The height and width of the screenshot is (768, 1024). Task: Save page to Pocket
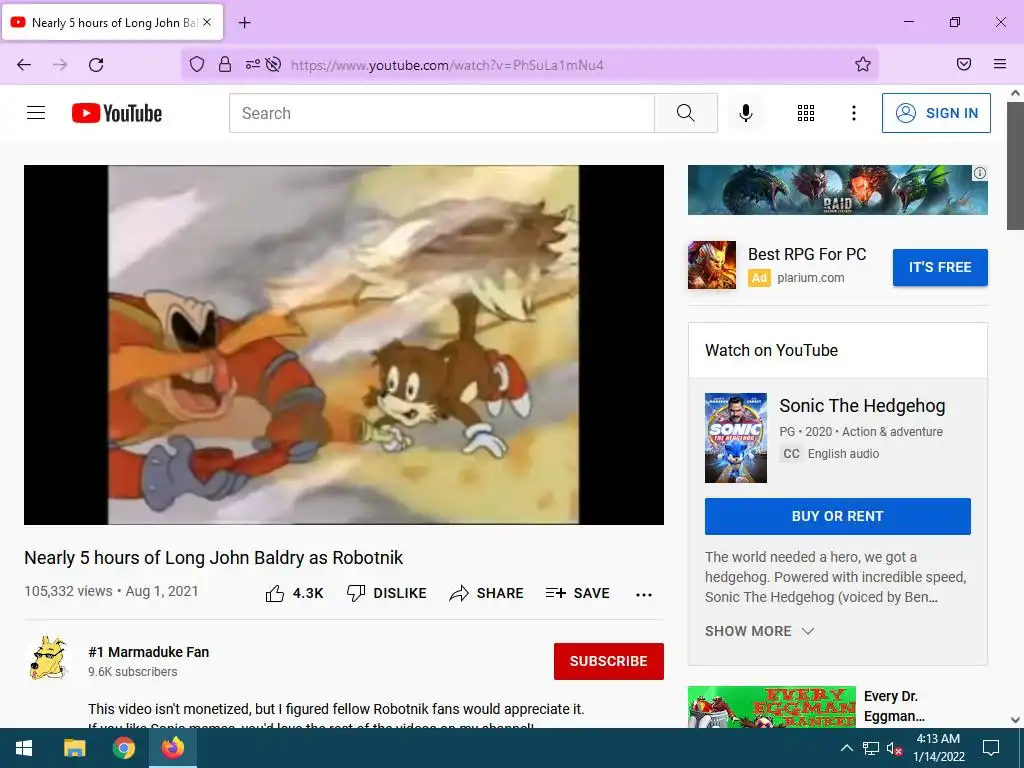[x=964, y=64]
